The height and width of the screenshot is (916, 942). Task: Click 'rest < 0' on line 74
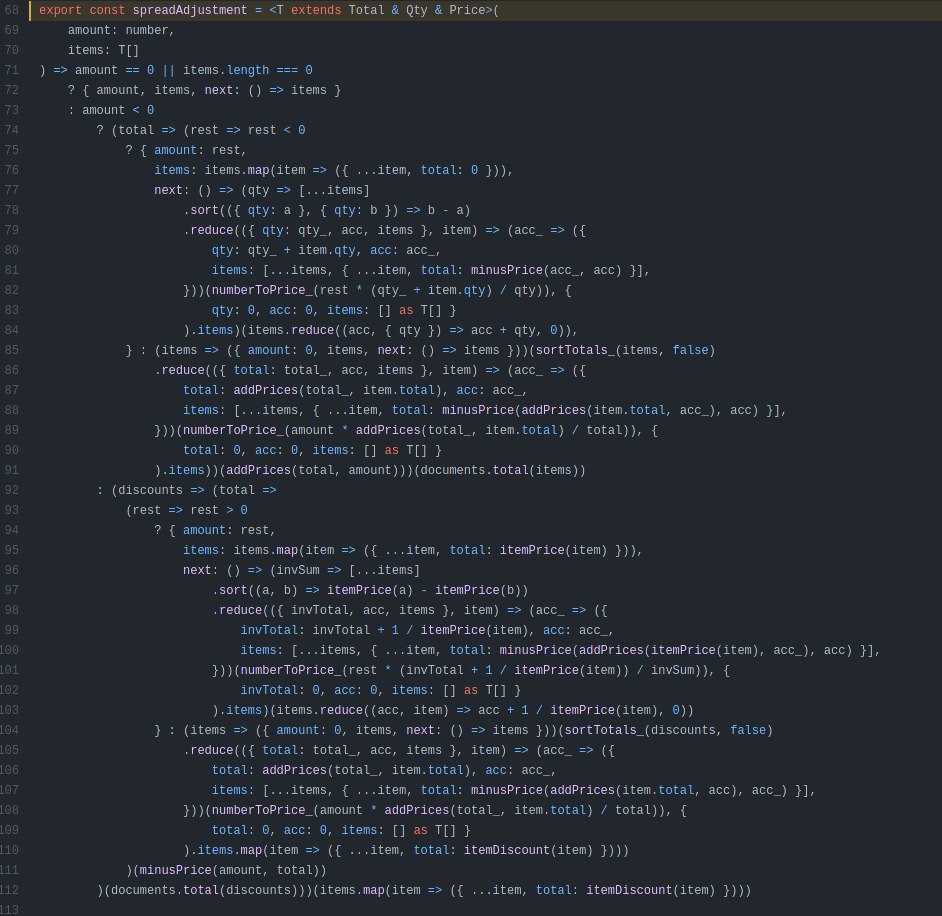pyautogui.click(x=276, y=130)
